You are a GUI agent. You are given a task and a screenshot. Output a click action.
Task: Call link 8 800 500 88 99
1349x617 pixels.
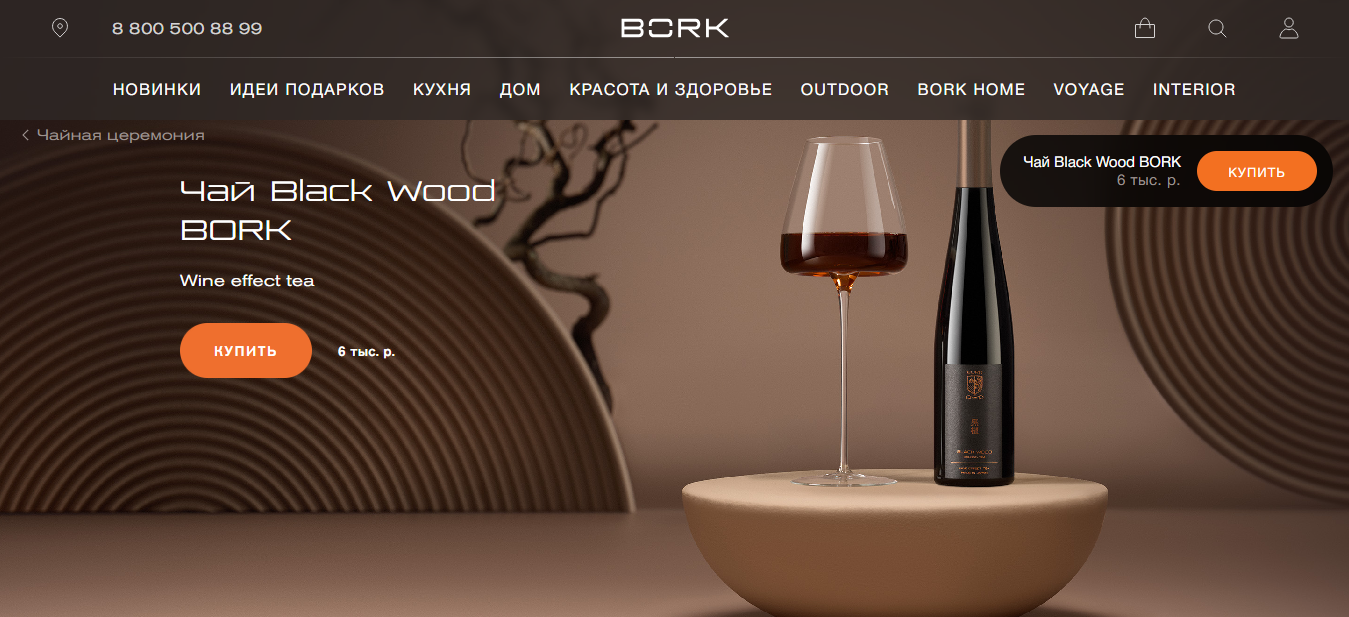(x=187, y=29)
